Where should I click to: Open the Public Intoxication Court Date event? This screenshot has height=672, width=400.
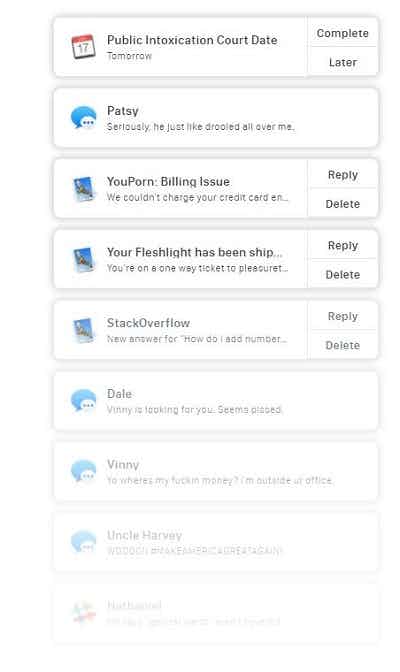coord(180,47)
